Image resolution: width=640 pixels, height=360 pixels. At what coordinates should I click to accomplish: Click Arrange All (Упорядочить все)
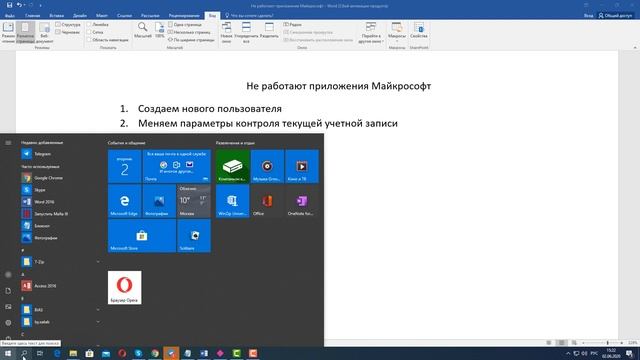click(x=246, y=33)
